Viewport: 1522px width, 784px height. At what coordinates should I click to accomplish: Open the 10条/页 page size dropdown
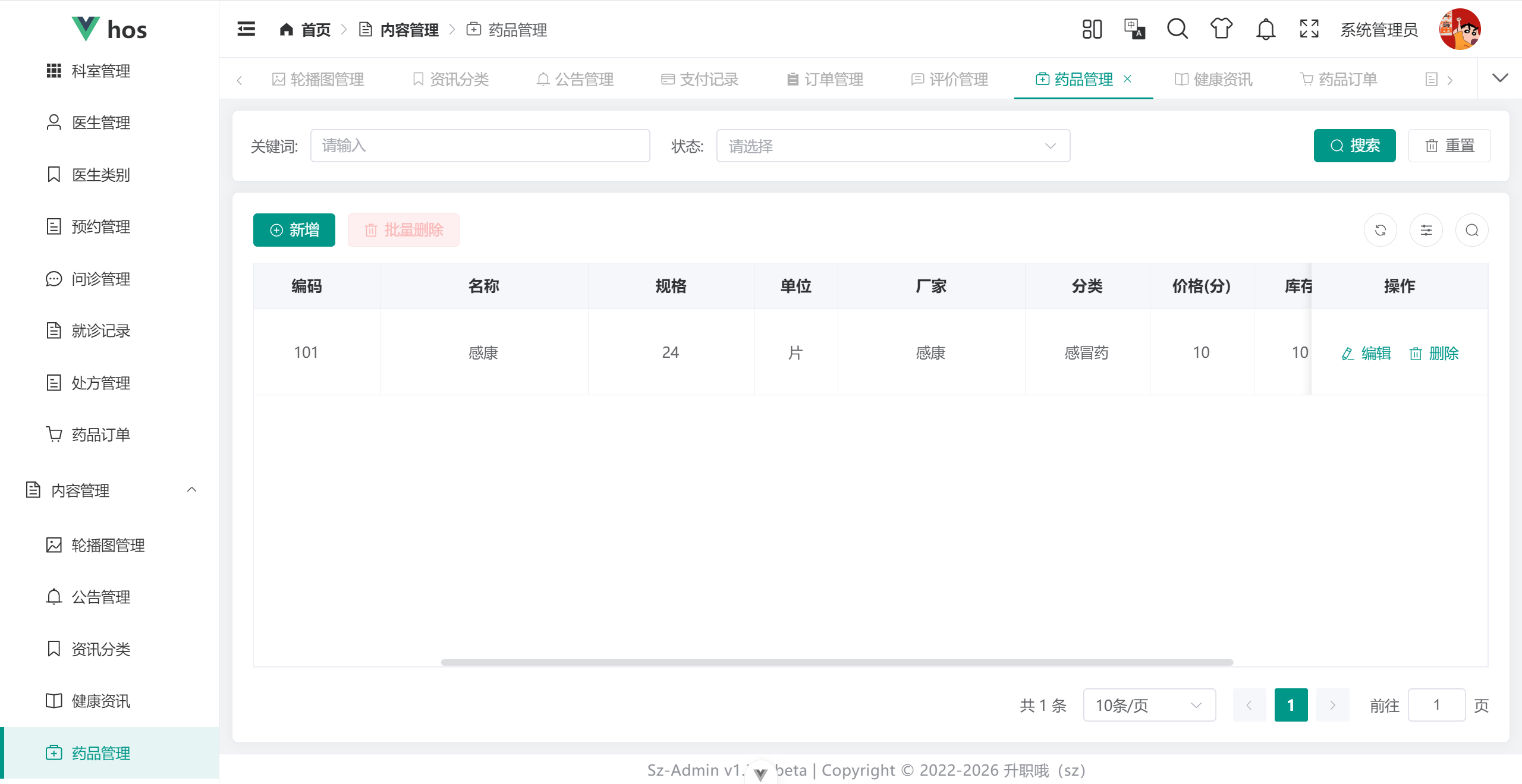click(1149, 705)
